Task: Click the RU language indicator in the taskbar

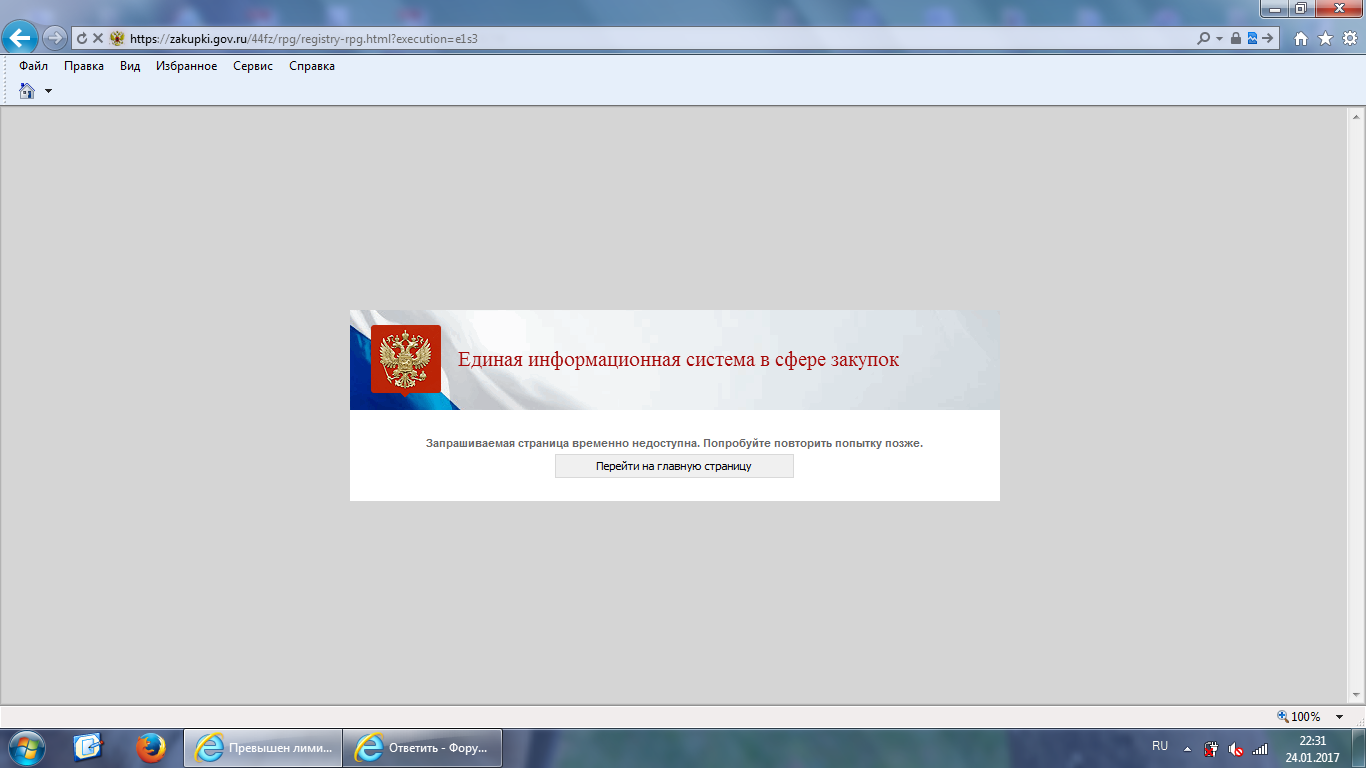Action: pyautogui.click(x=1160, y=746)
